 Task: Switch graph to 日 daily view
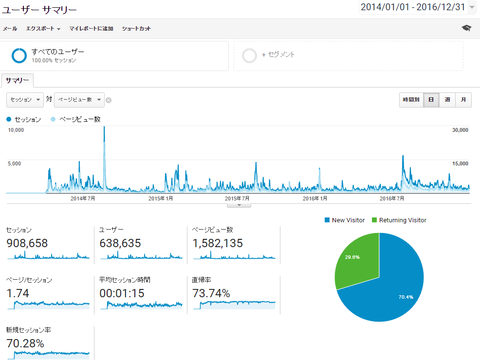(x=431, y=100)
